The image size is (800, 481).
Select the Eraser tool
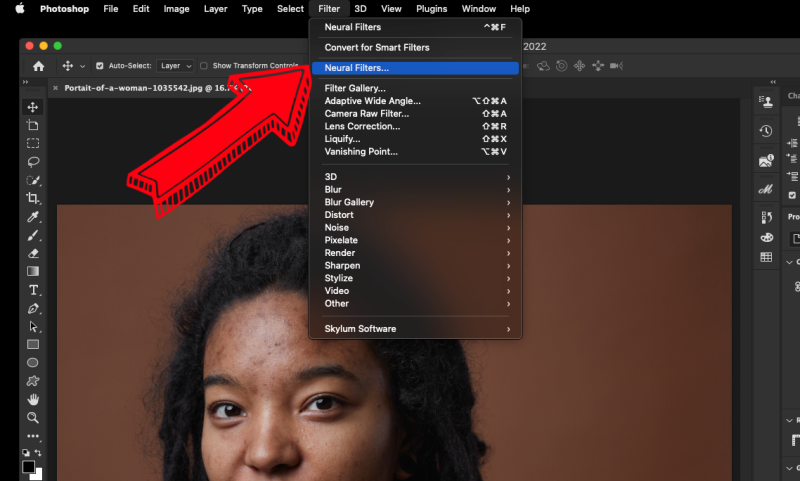33,253
